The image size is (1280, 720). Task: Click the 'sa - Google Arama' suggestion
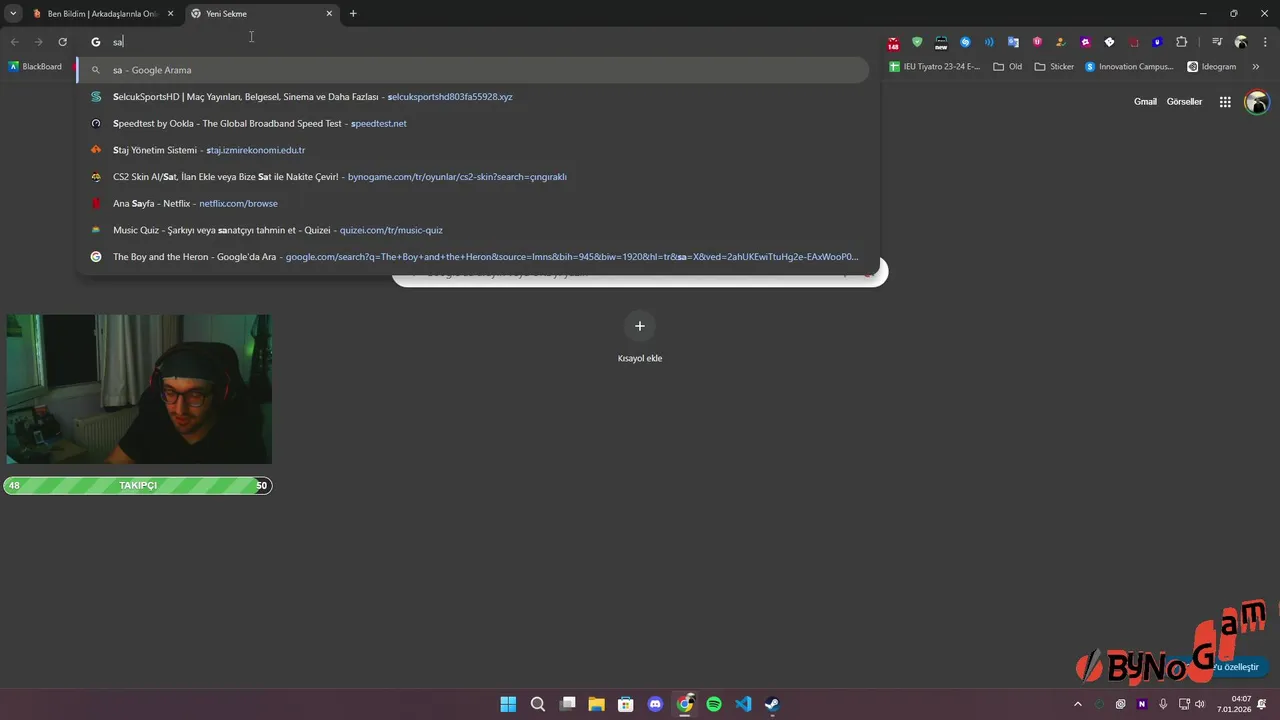point(473,70)
